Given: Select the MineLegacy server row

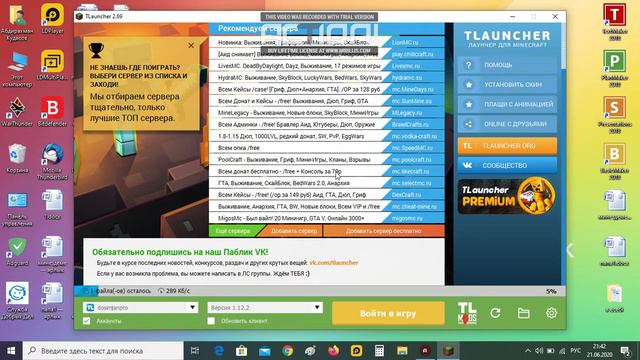Looking at the screenshot, I should pyautogui.click(x=327, y=113).
